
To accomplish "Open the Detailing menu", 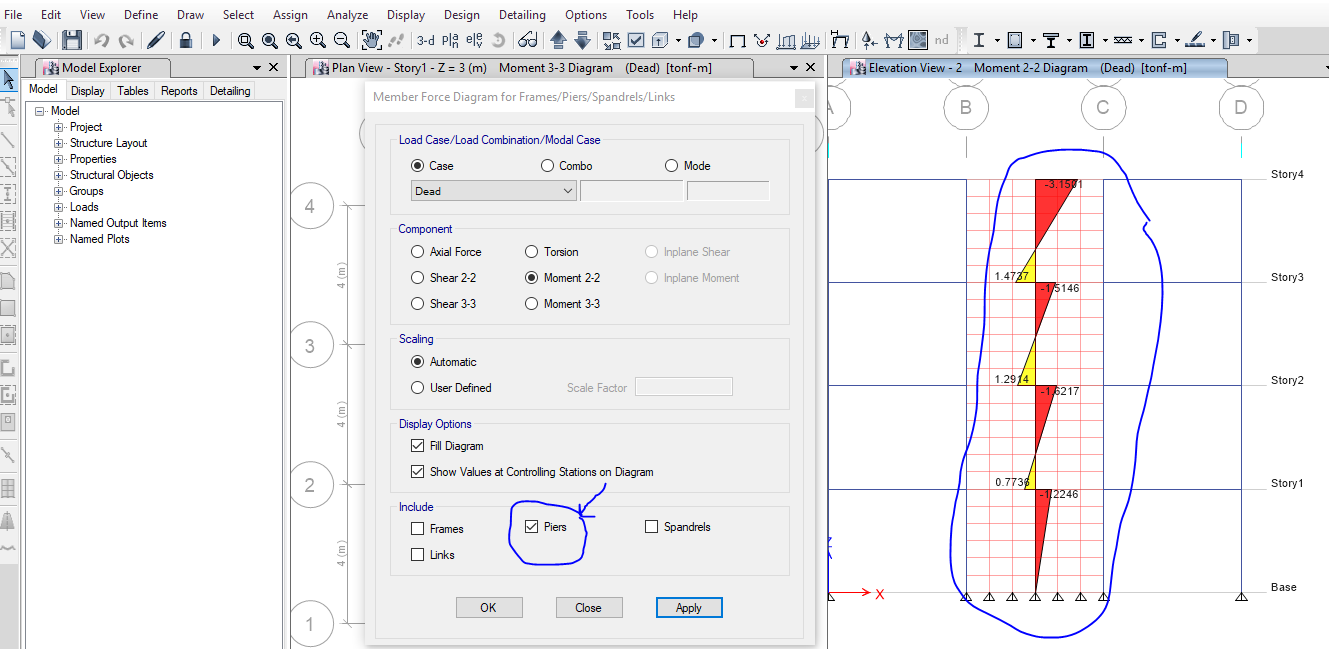I will click(x=522, y=14).
